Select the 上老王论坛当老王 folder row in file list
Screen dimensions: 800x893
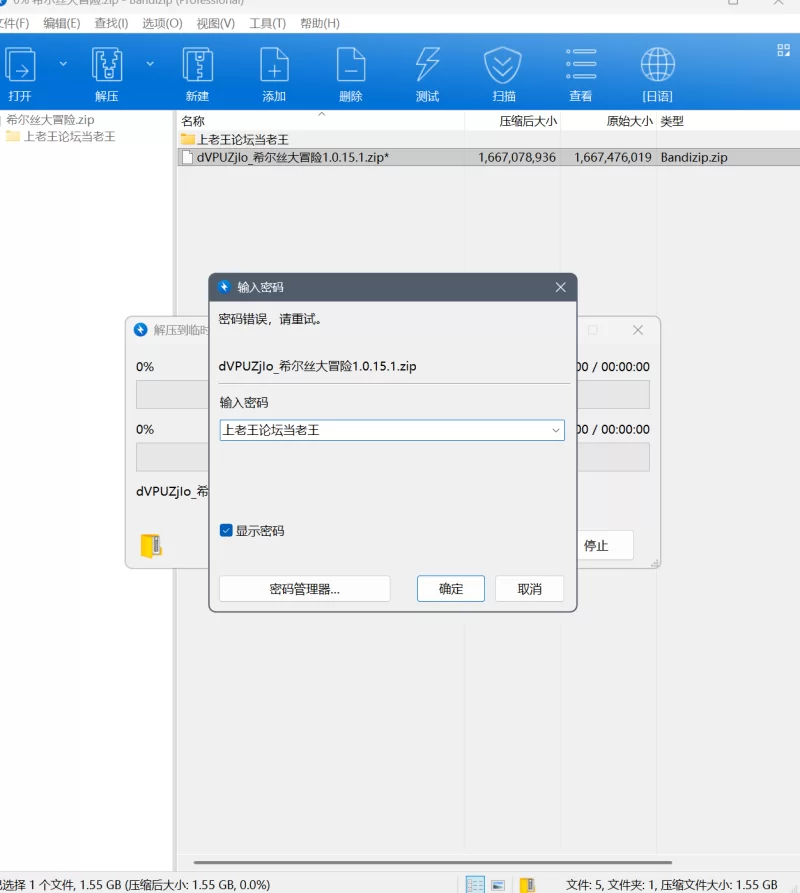pyautogui.click(x=489, y=140)
